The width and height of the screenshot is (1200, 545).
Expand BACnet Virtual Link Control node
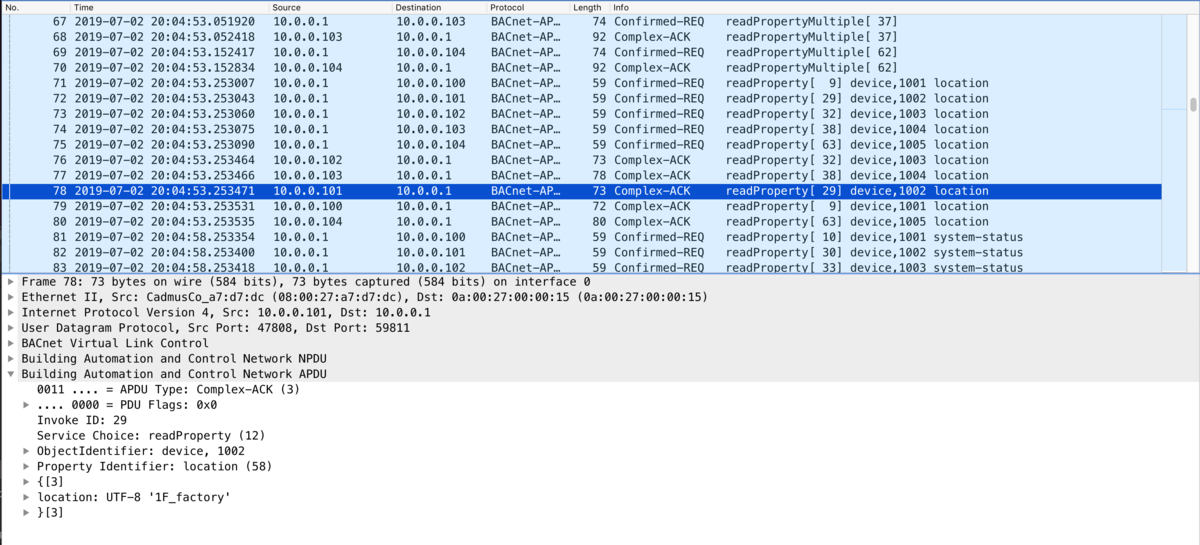[11, 343]
